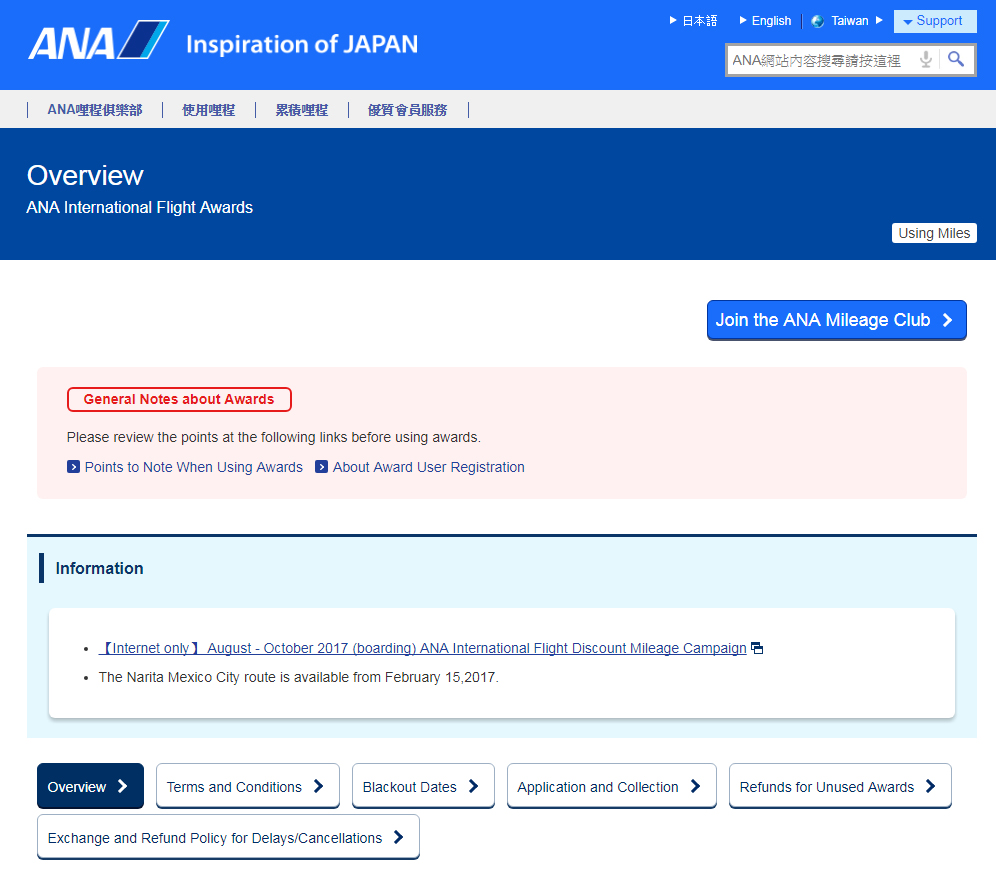
Task: Open About Award User Registration link
Action: click(x=428, y=468)
